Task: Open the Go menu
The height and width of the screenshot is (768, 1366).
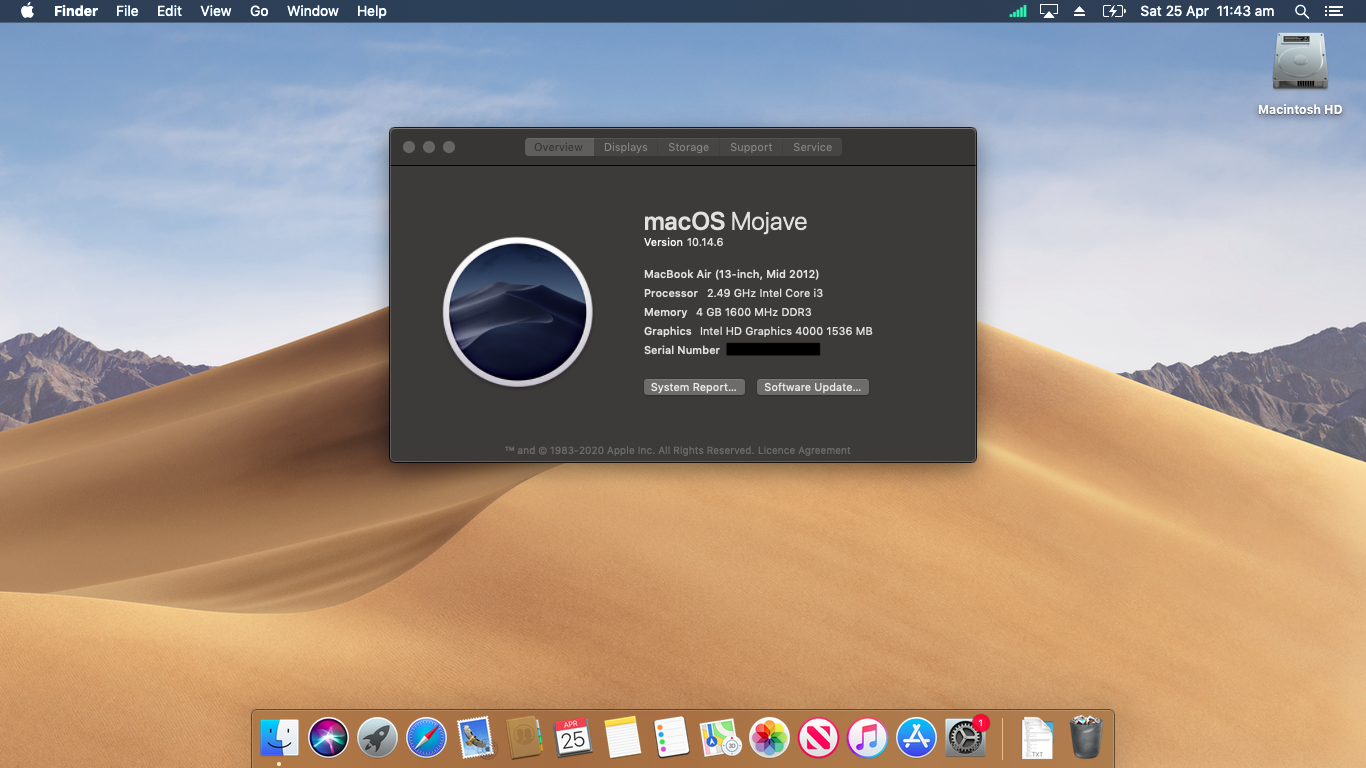Action: coord(259,11)
